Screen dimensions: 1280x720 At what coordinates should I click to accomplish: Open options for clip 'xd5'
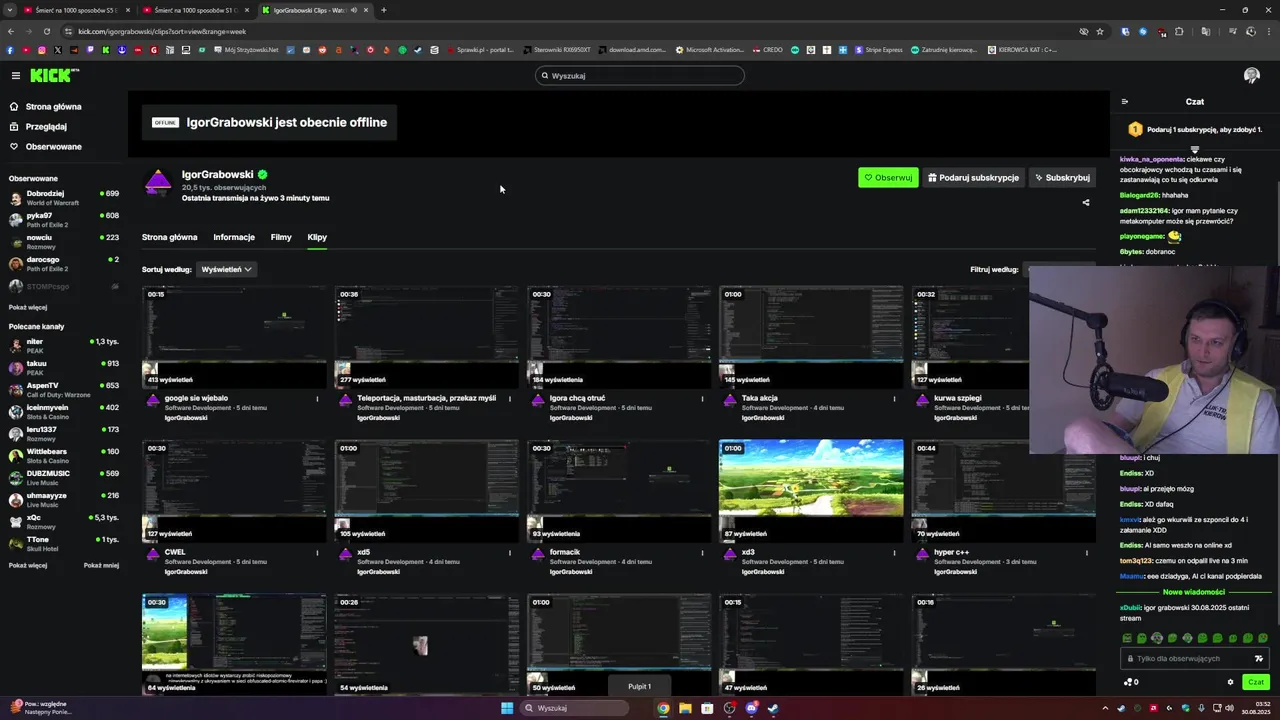point(510,553)
